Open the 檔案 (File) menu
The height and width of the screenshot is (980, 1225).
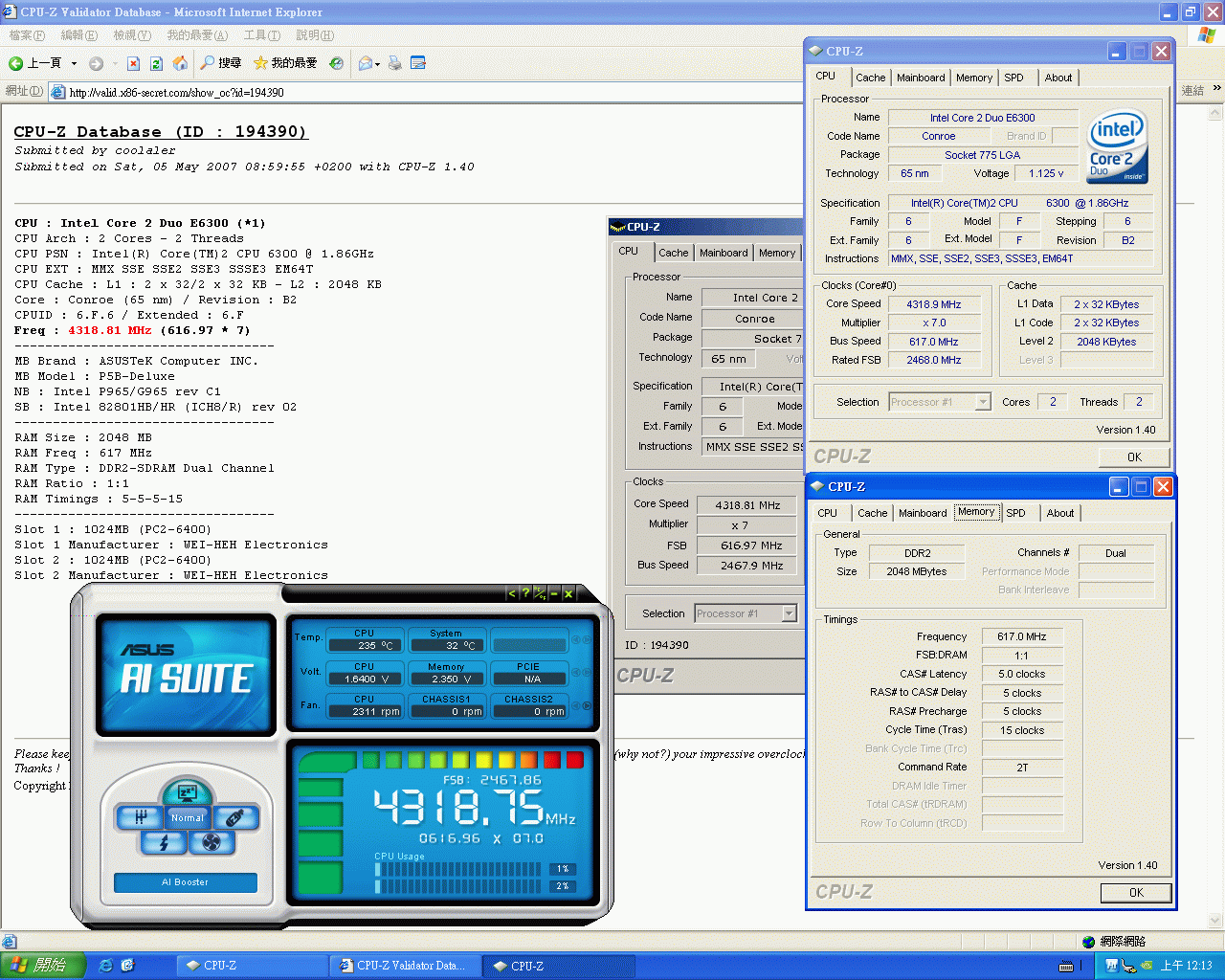coord(27,35)
